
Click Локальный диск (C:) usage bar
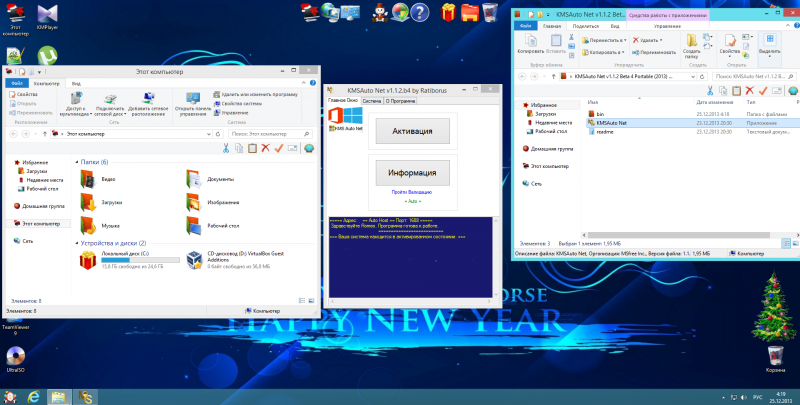click(x=141, y=260)
